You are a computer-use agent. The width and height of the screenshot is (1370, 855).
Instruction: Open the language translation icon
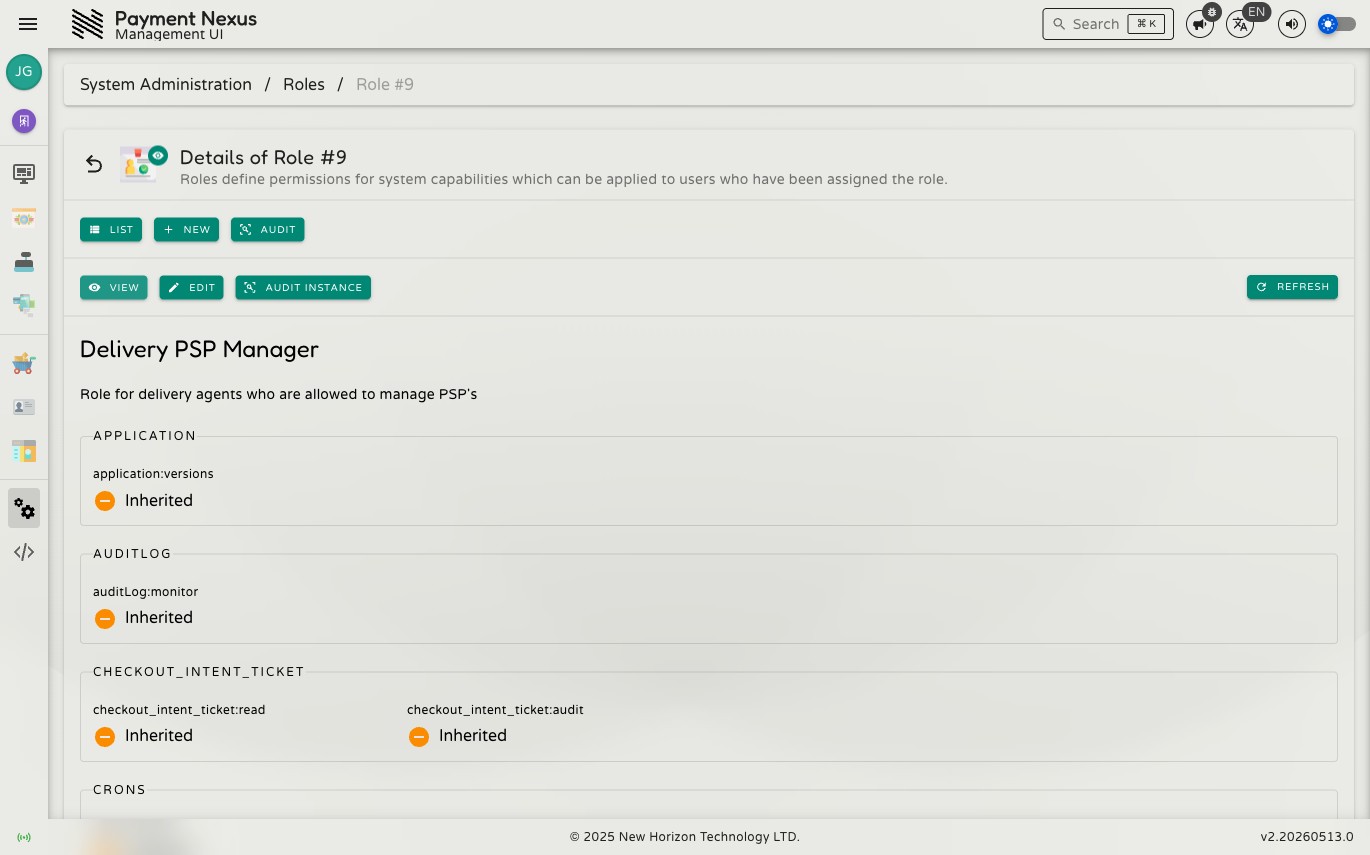click(x=1240, y=25)
